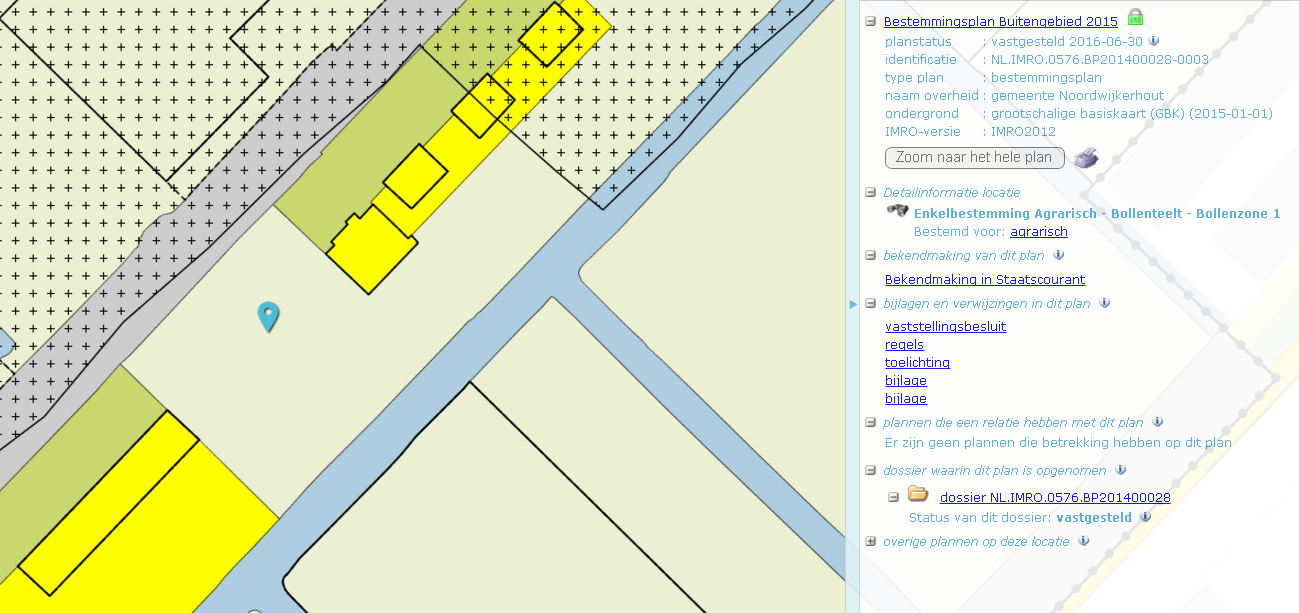The height and width of the screenshot is (613, 1299).
Task: Open info icon beside overige plannen op deze locatie
Action: click(1083, 541)
